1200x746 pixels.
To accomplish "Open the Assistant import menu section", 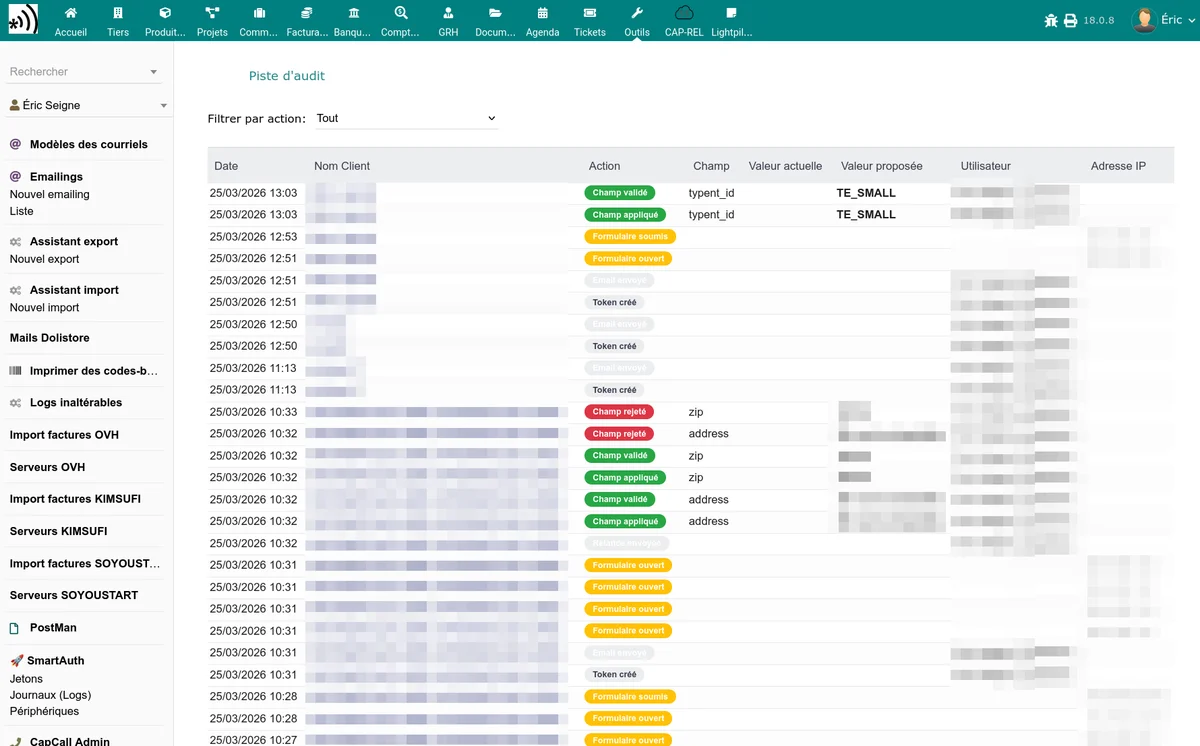I will [x=74, y=290].
